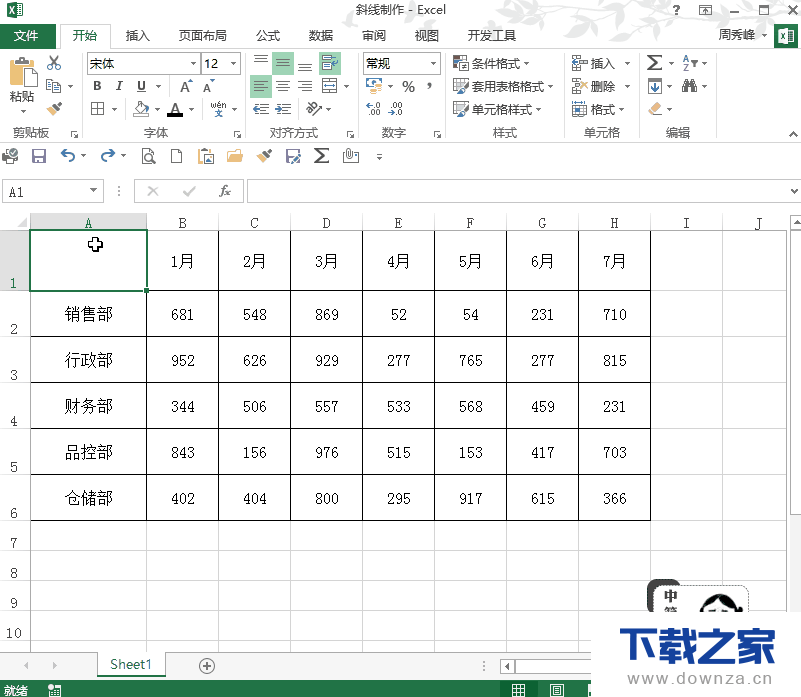Click the Cut scissors icon
801x697 pixels.
click(x=54, y=63)
